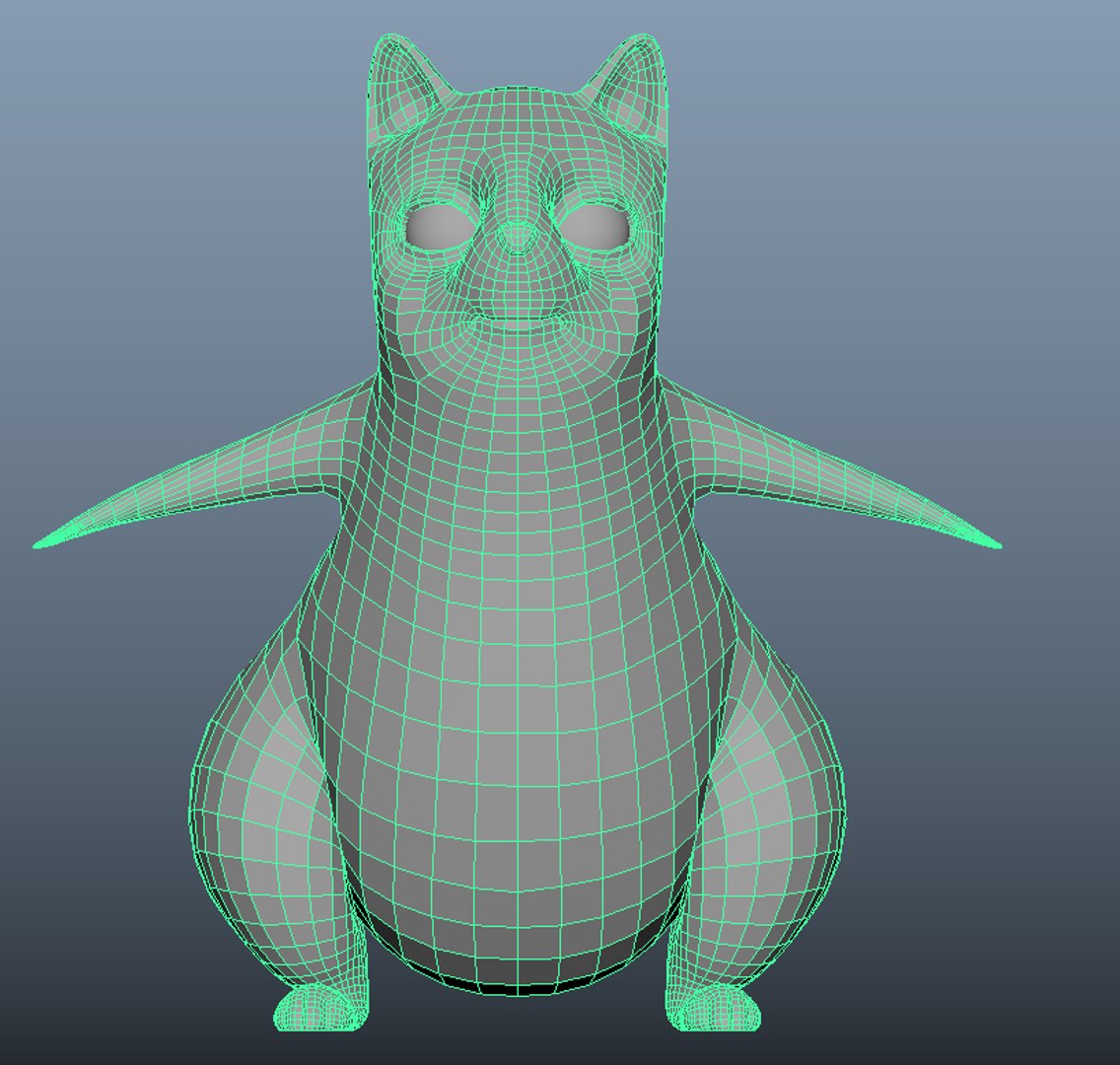Click the hollow eye socket on the image's left side
This screenshot has width=1120, height=1065.
click(440, 227)
